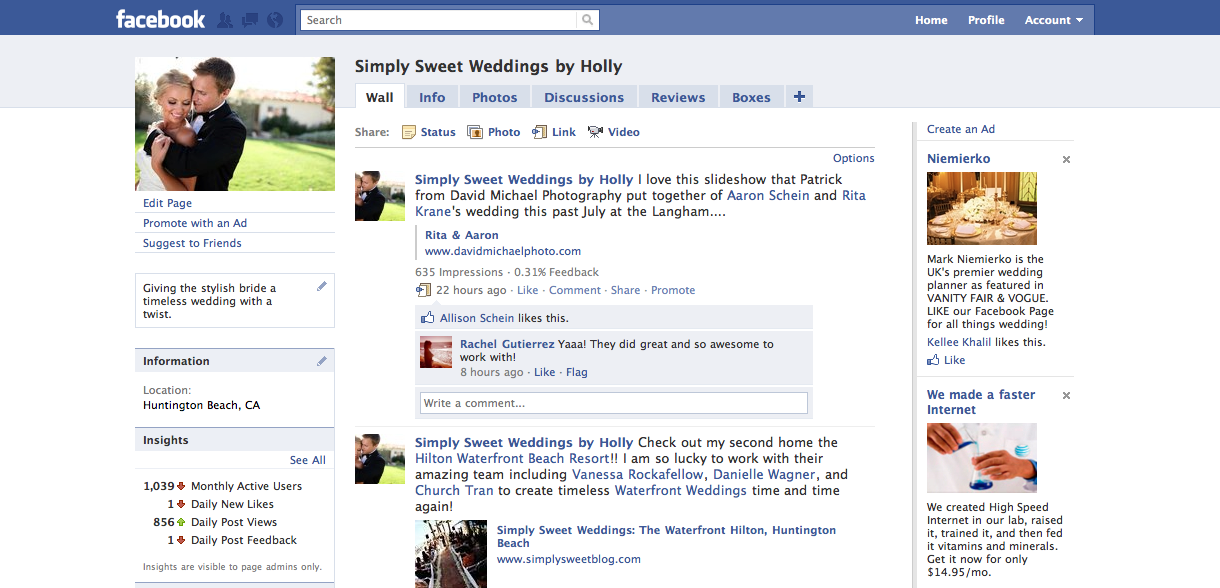
Task: Close the Niemierko ad
Action: click(x=1066, y=160)
